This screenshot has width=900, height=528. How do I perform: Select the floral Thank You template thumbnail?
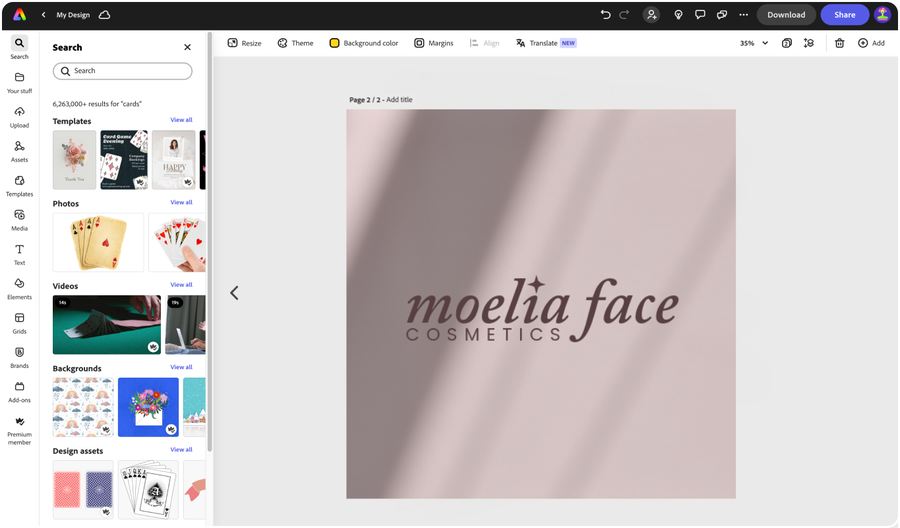[x=75, y=160]
